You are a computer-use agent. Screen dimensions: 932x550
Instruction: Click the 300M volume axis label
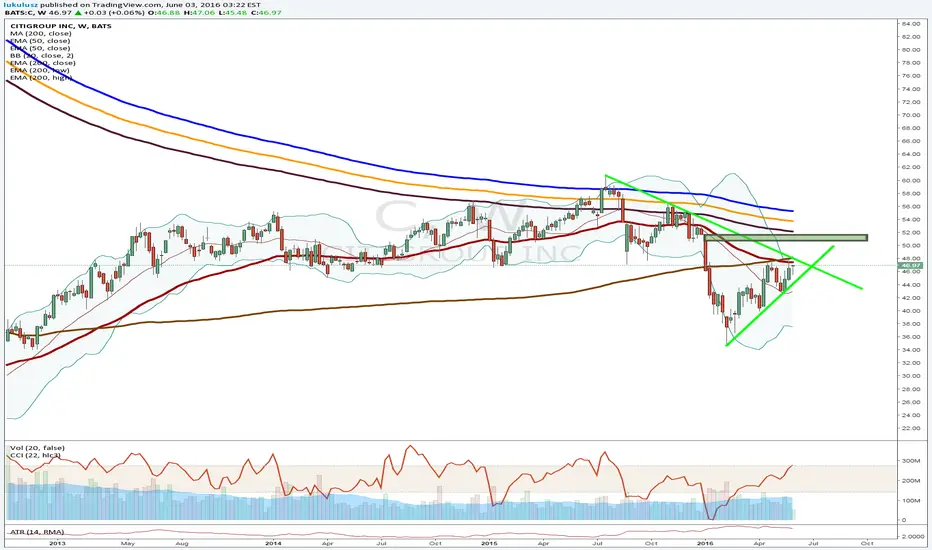912,461
